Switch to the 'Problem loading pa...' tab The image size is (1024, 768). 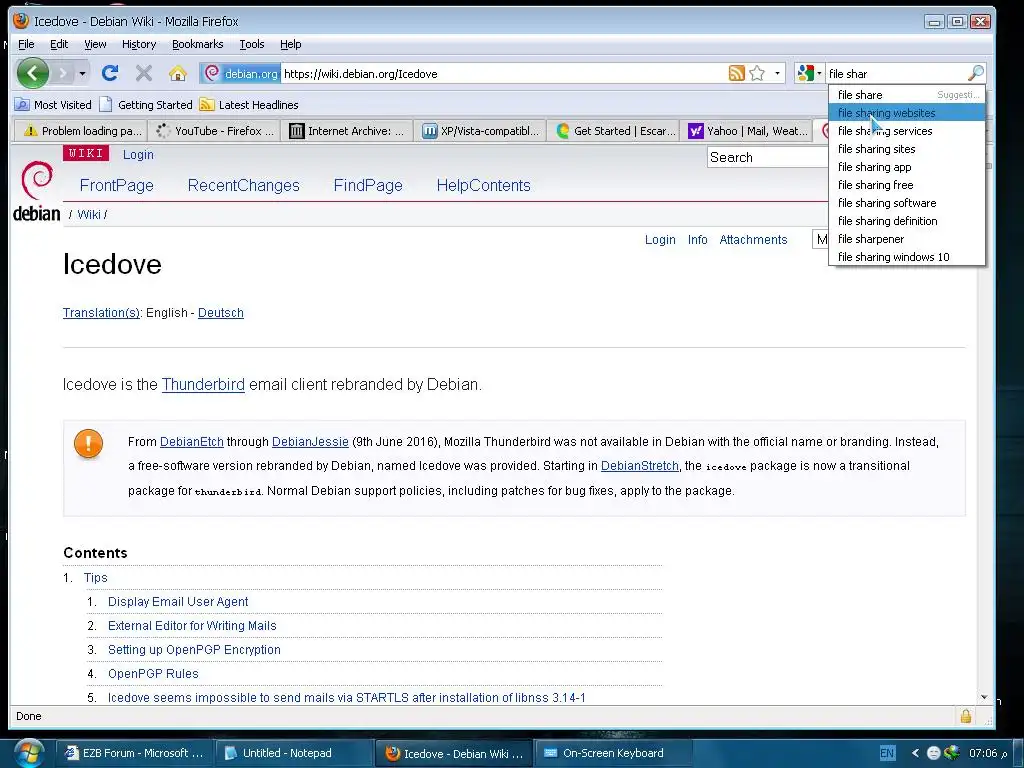(x=82, y=131)
